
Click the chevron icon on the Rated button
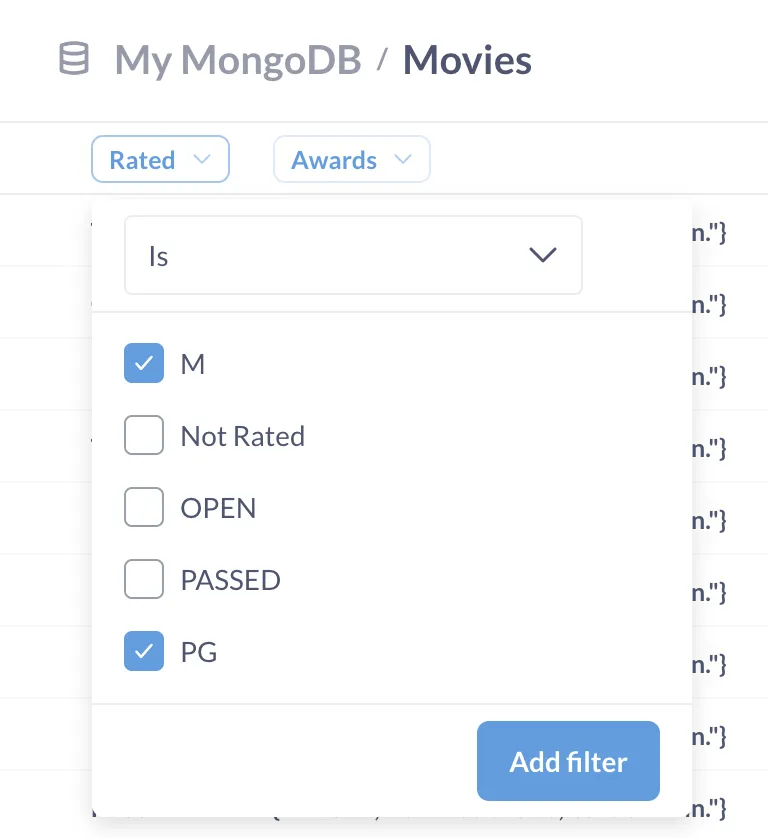pos(203,159)
